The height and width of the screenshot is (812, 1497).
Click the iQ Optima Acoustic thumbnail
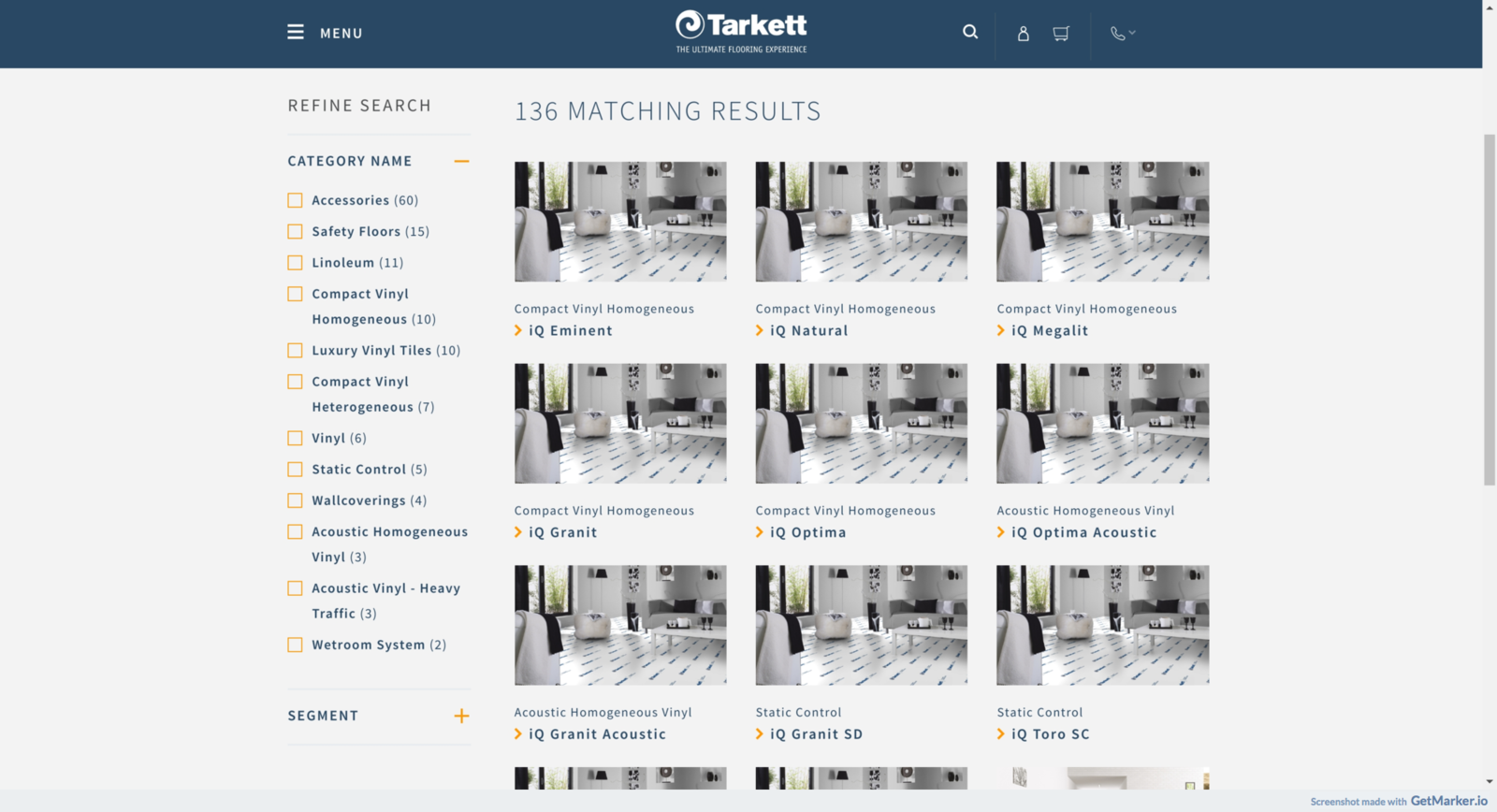click(x=1103, y=423)
